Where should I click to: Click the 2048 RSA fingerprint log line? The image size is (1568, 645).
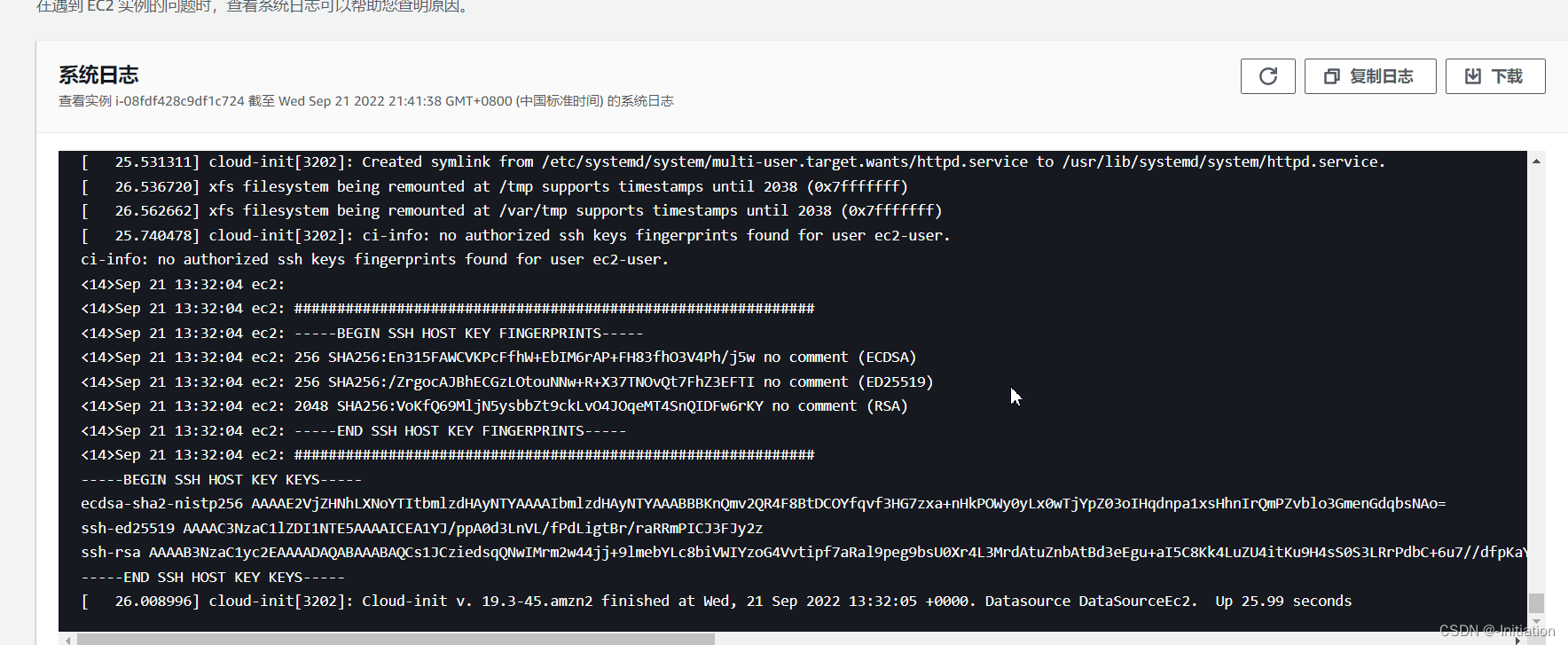[494, 405]
